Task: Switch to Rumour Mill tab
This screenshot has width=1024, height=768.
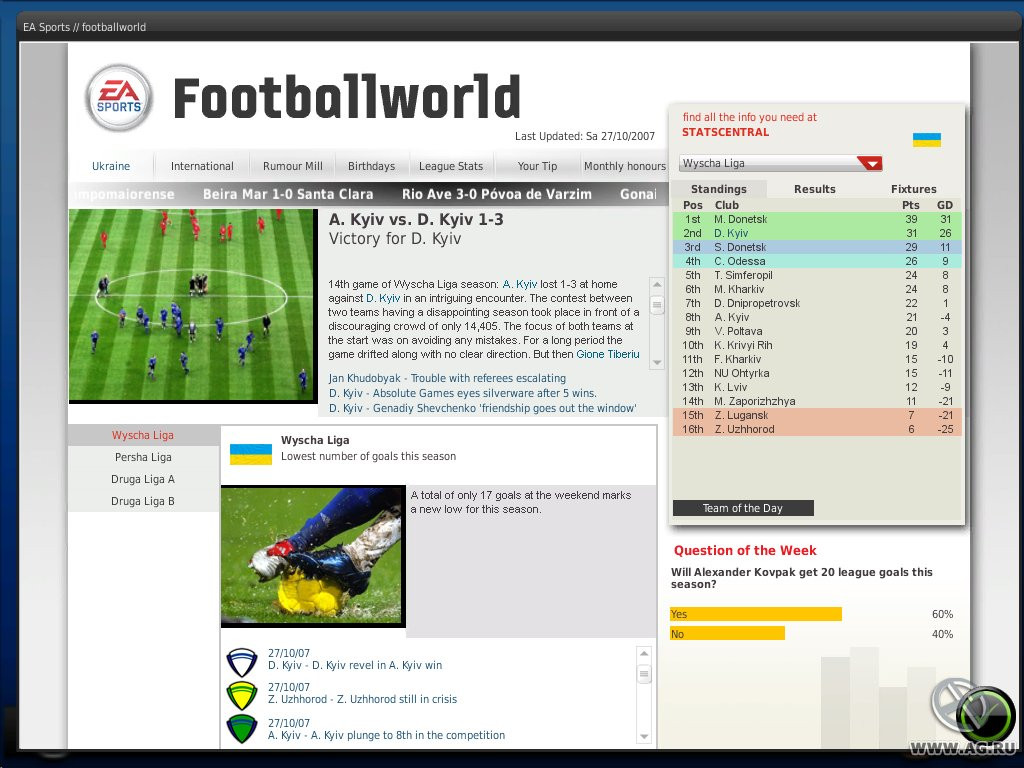Action: [293, 166]
